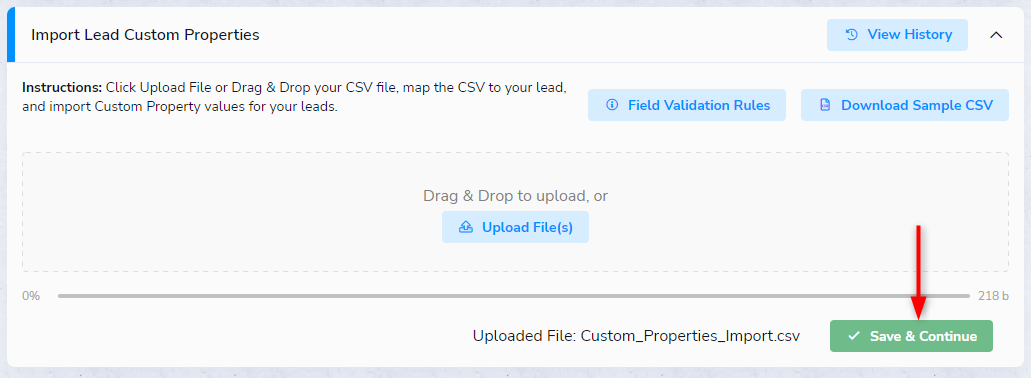Click the CSV file icon in Download Sample
The height and width of the screenshot is (378, 1031).
tap(825, 105)
